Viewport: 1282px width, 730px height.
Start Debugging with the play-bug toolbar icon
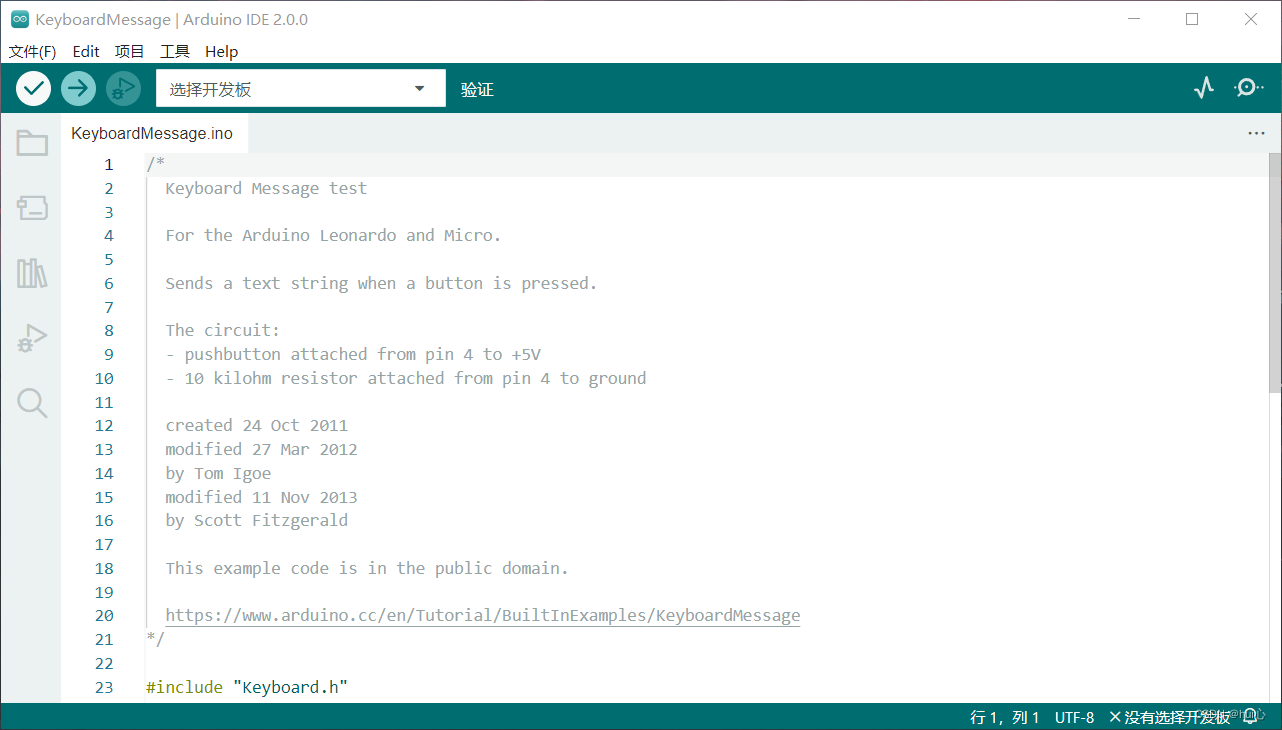click(x=123, y=89)
